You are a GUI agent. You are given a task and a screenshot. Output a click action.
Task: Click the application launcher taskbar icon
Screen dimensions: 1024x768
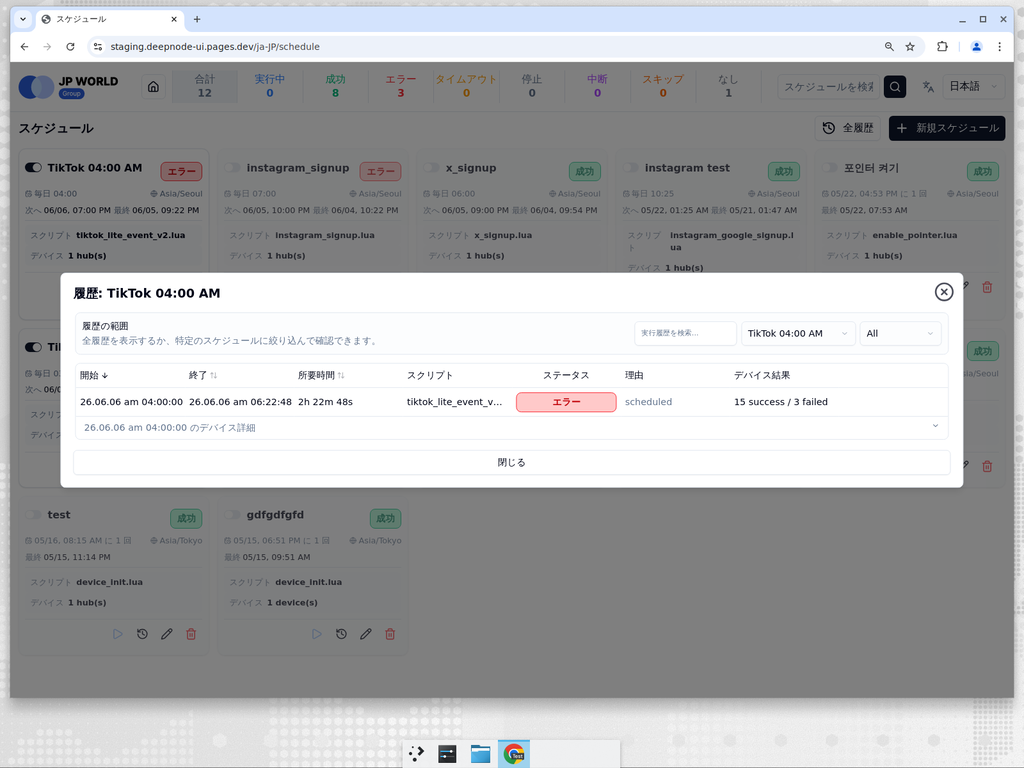click(x=416, y=754)
